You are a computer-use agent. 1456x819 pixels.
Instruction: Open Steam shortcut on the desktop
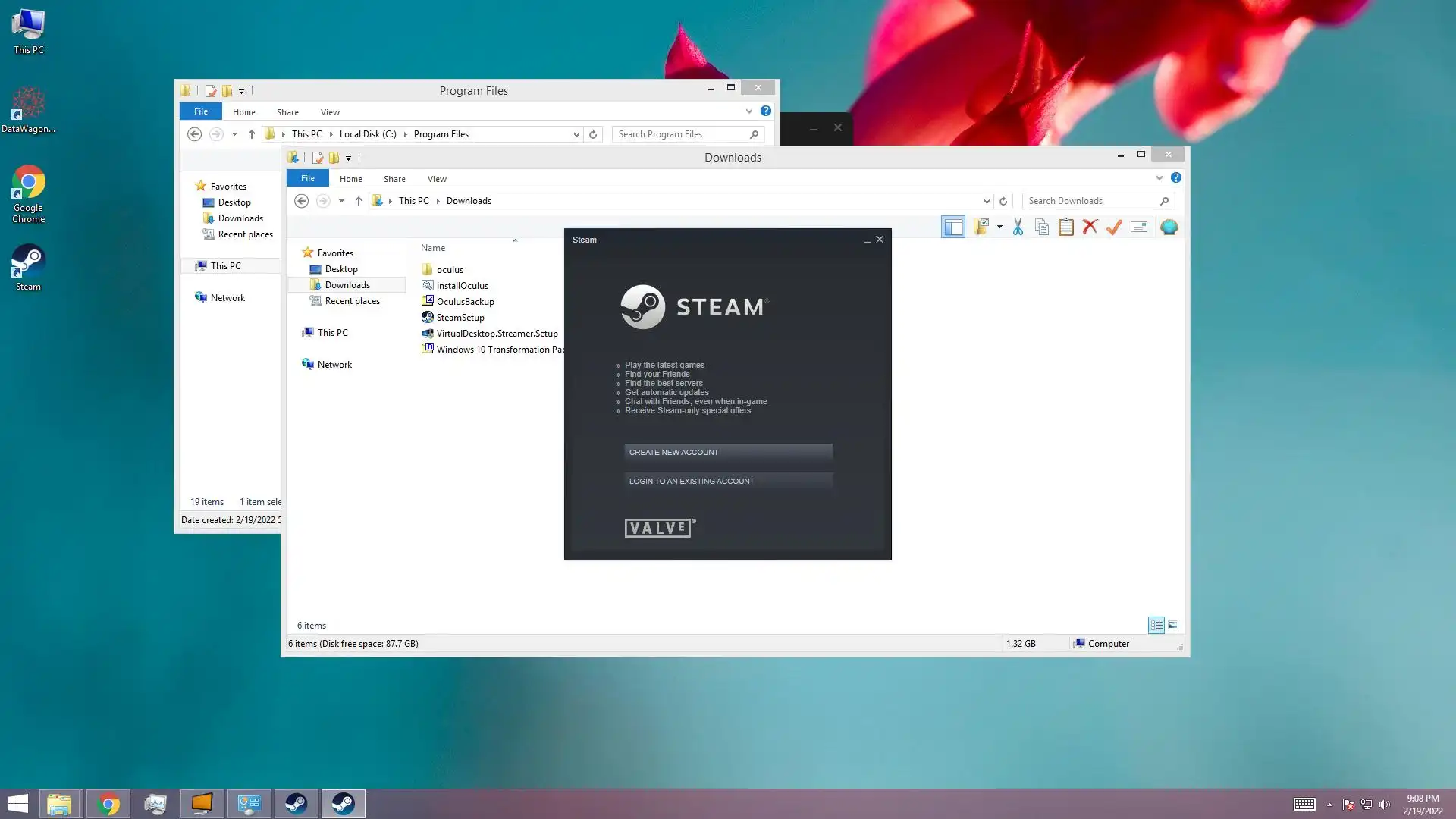(x=28, y=266)
